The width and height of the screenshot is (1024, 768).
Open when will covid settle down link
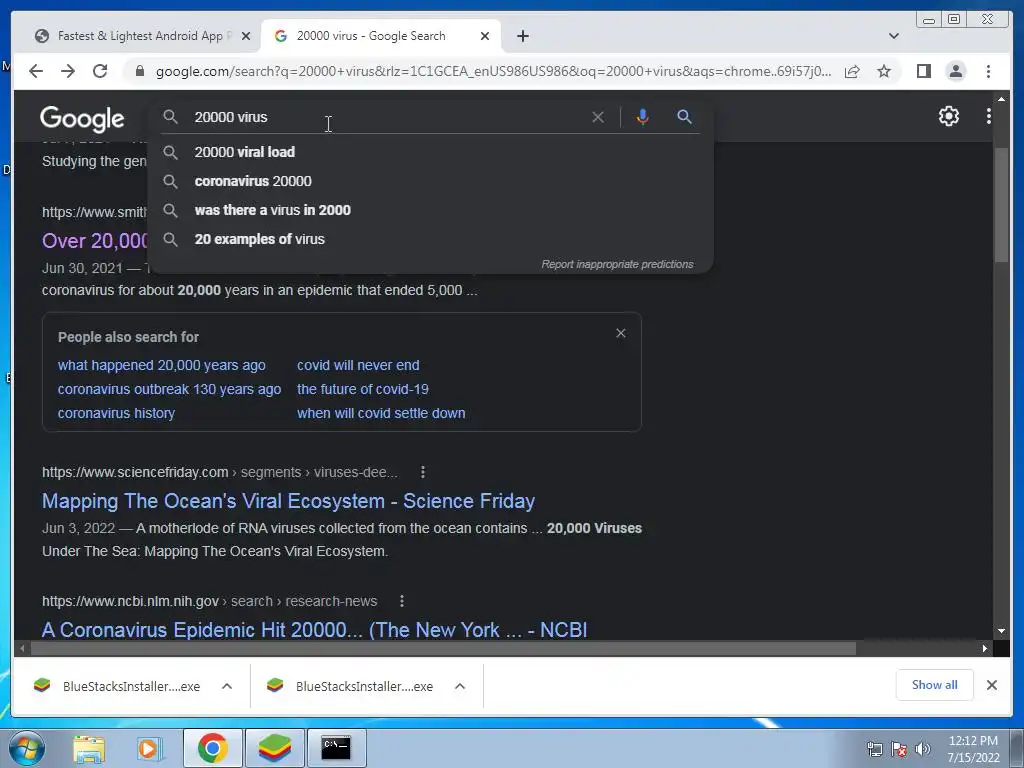381,413
